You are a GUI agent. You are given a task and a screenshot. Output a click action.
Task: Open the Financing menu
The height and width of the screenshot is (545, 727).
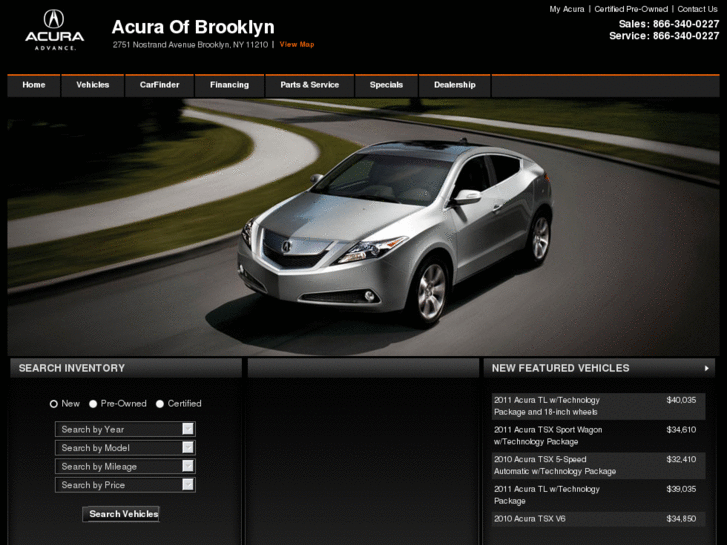[x=230, y=85]
